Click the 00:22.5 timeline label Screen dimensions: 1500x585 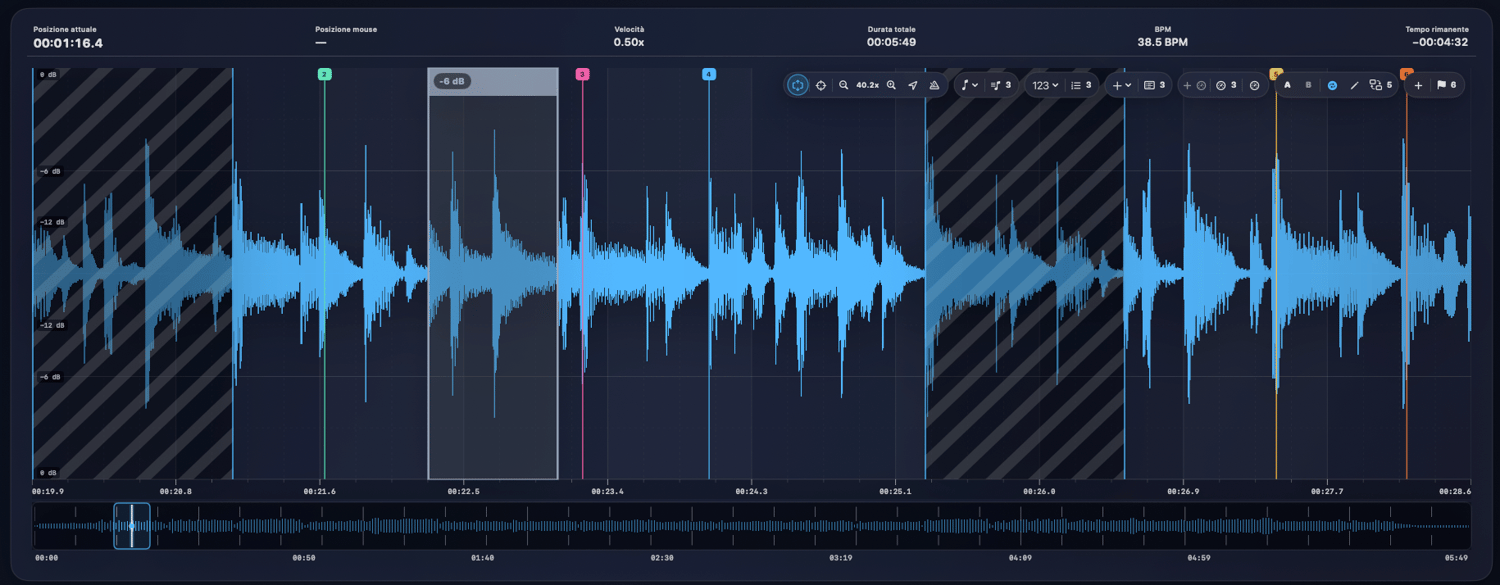point(463,491)
